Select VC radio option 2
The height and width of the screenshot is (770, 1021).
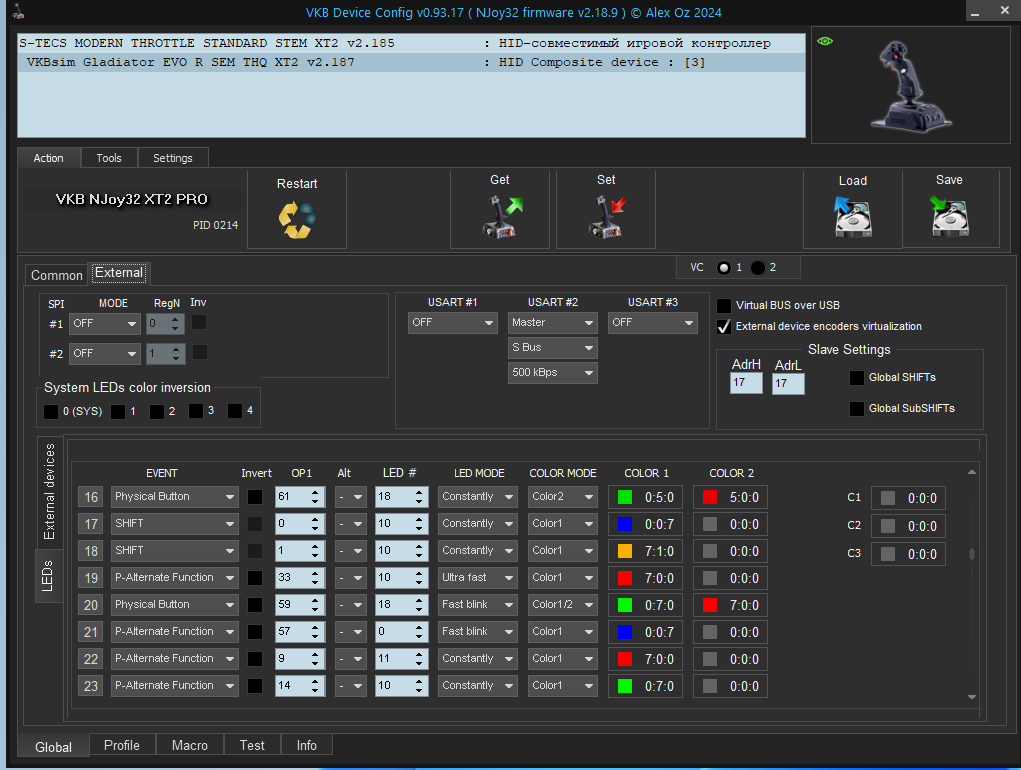[x=758, y=268]
